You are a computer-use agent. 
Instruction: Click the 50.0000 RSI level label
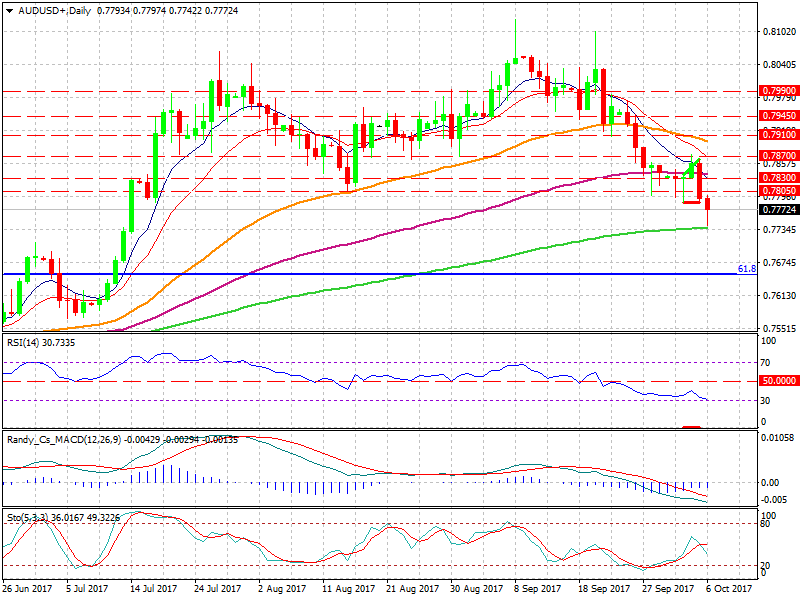point(778,381)
